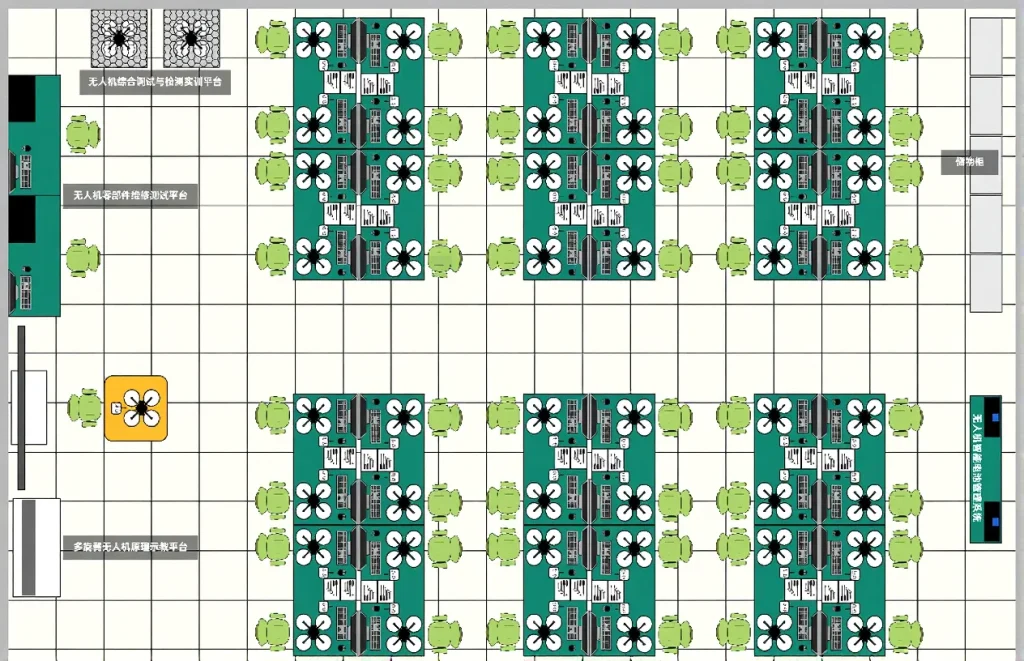Click the top-left quadcopter on the lower-left workstation
The image size is (1024, 661).
pyautogui.click(x=313, y=415)
